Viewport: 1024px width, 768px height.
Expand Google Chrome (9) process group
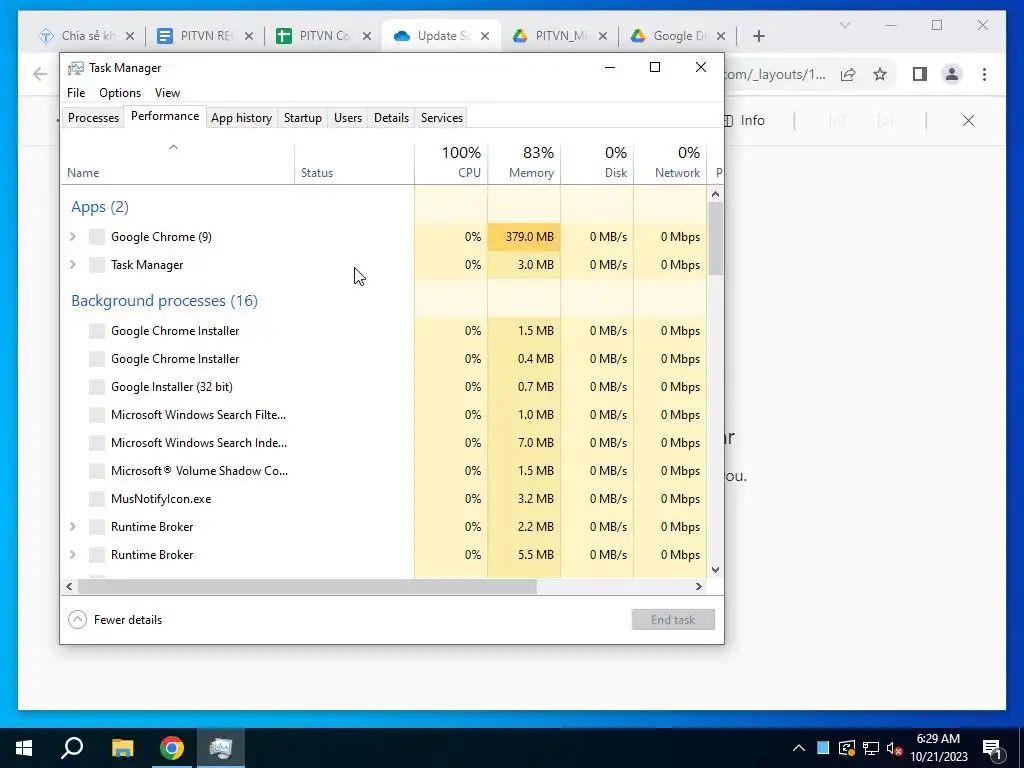pos(72,236)
